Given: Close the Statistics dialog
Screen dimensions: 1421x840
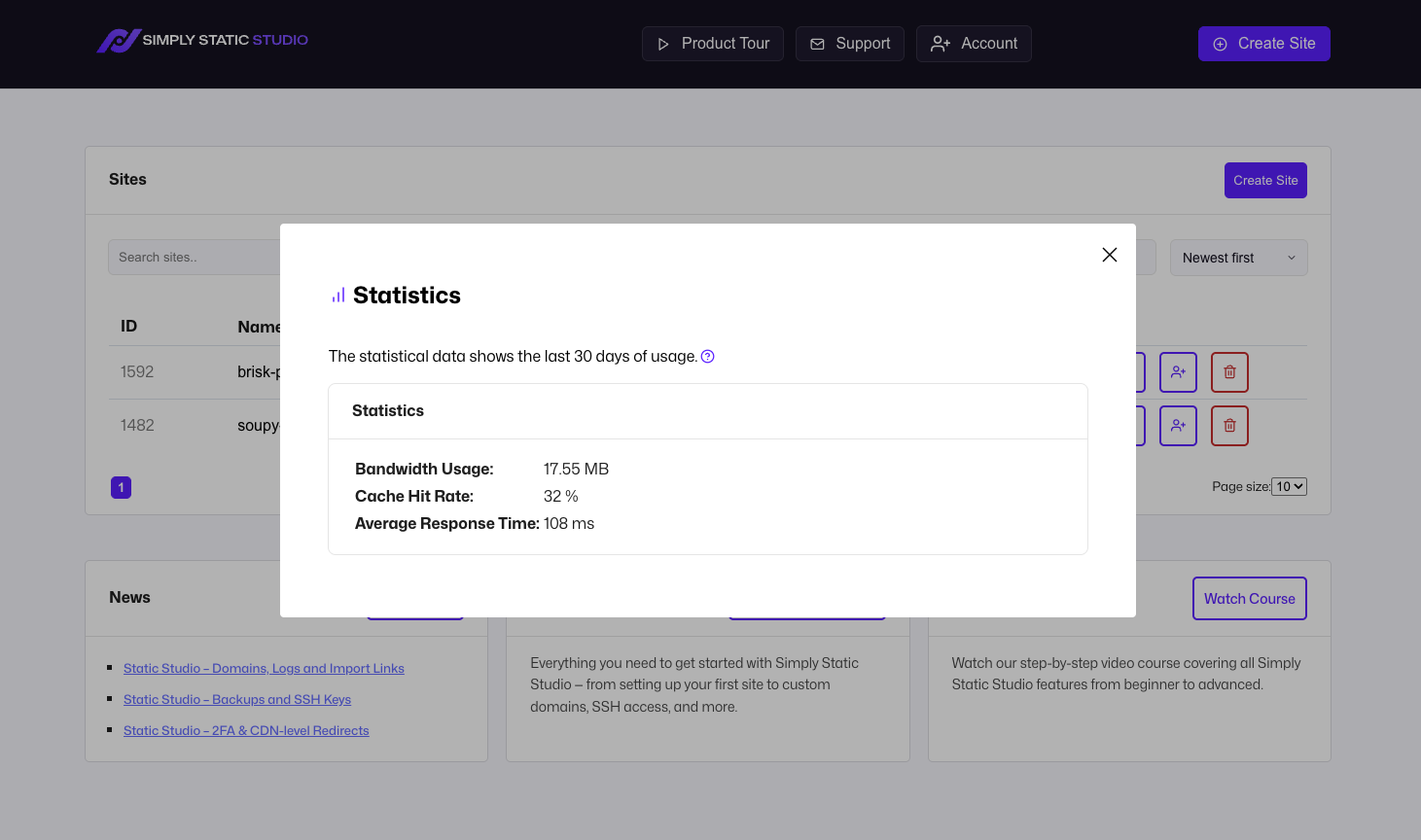Looking at the screenshot, I should [1109, 255].
